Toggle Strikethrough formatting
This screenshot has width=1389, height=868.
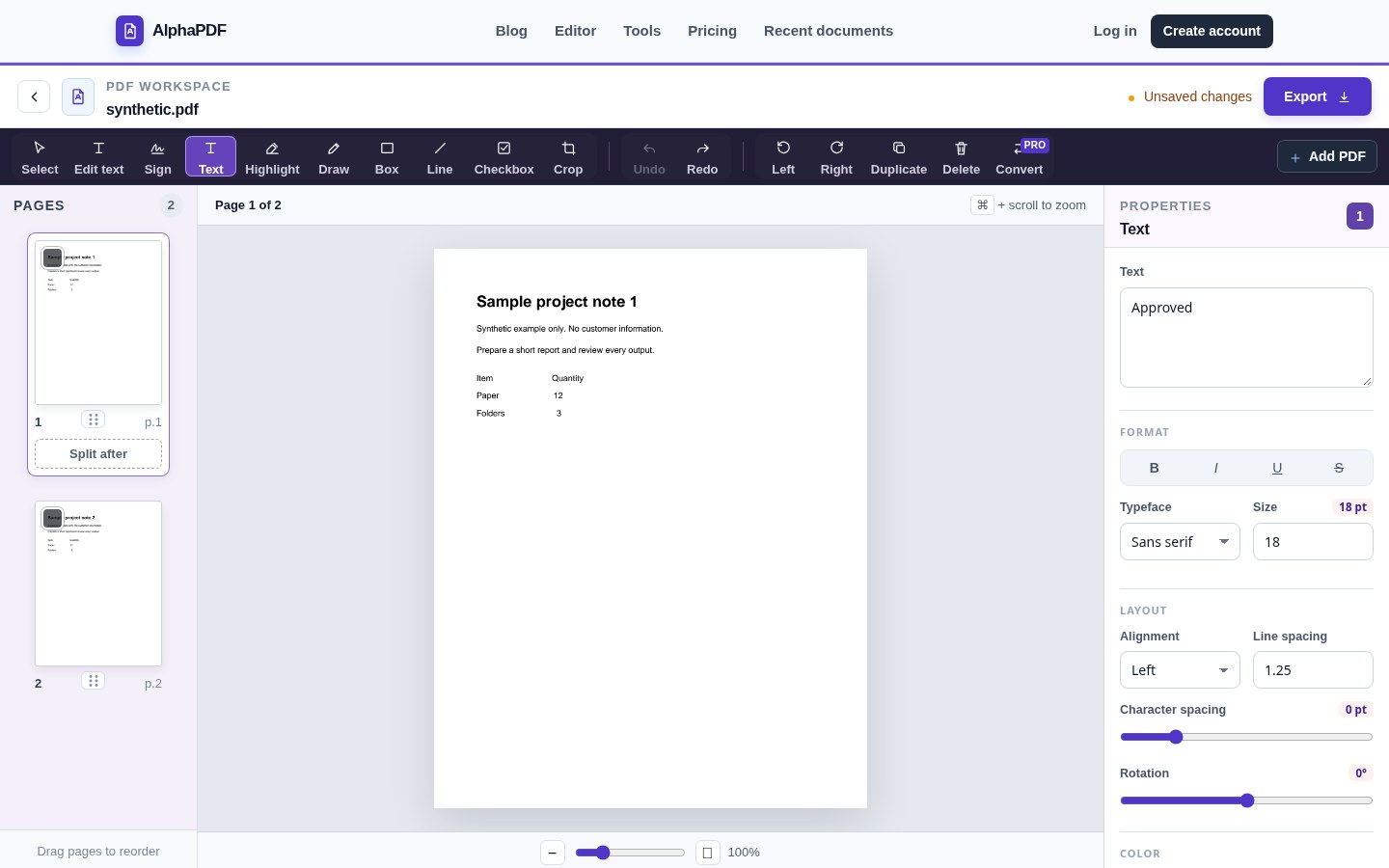[1339, 468]
